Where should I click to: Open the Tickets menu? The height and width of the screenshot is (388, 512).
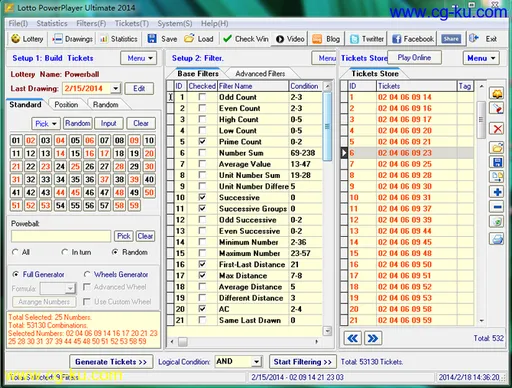[x=132, y=23]
